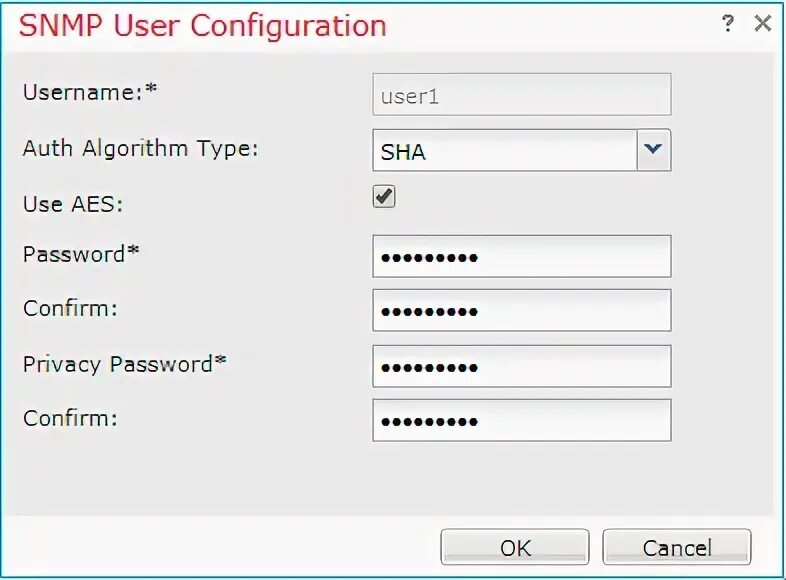Screen dimensions: 786x580
Task: Close the SNMP User Configuration dialog
Action: point(762,24)
